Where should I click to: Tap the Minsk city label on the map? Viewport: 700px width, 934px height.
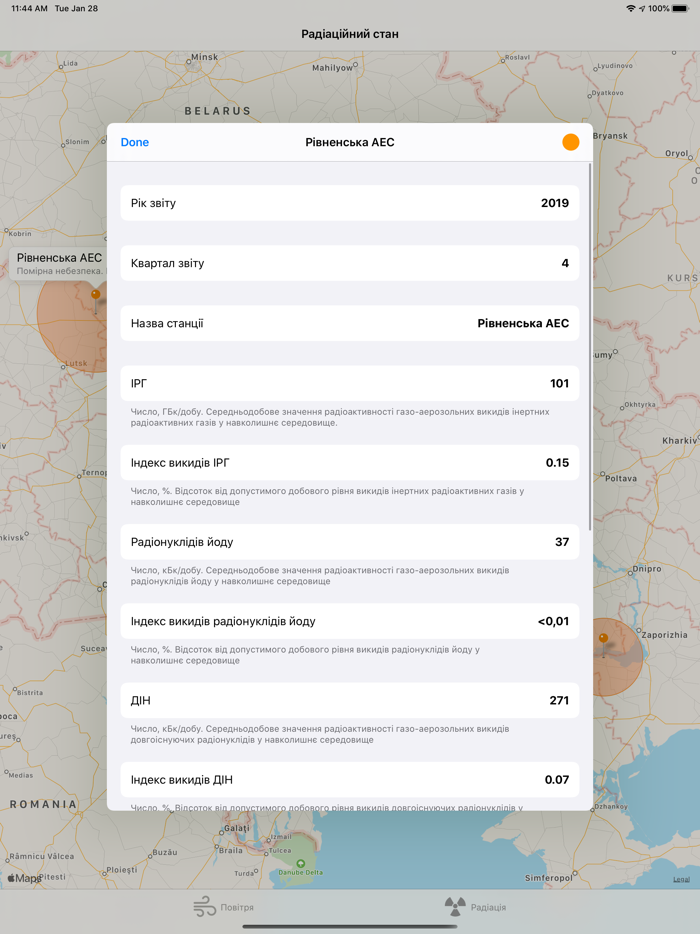pos(204,57)
